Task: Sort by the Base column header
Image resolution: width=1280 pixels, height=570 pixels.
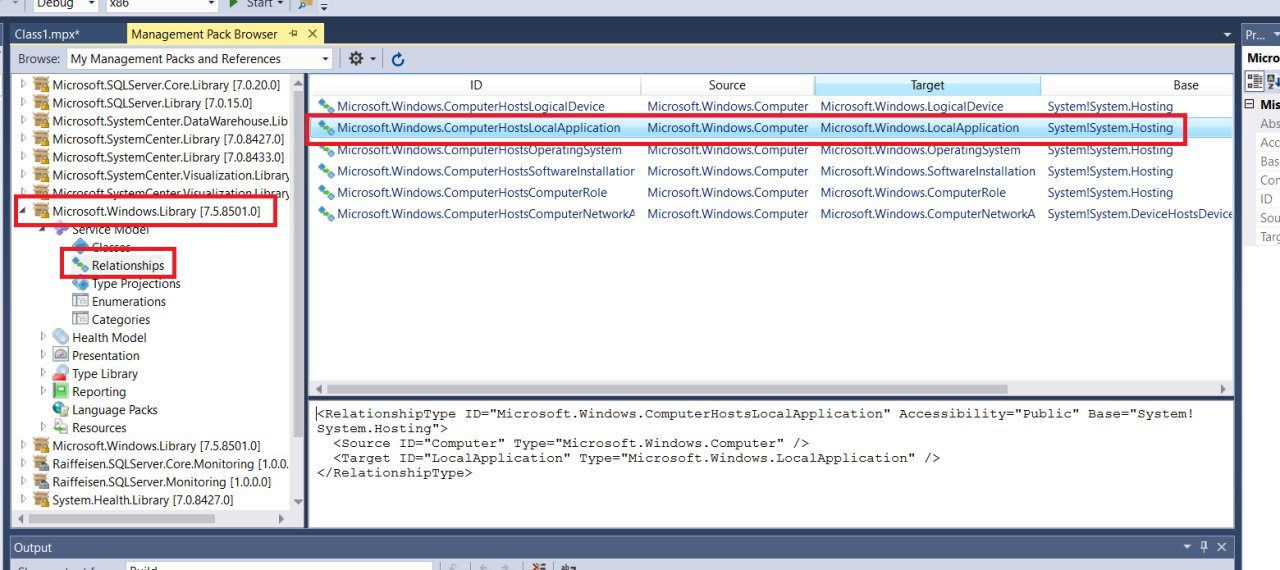Action: pyautogui.click(x=1137, y=85)
